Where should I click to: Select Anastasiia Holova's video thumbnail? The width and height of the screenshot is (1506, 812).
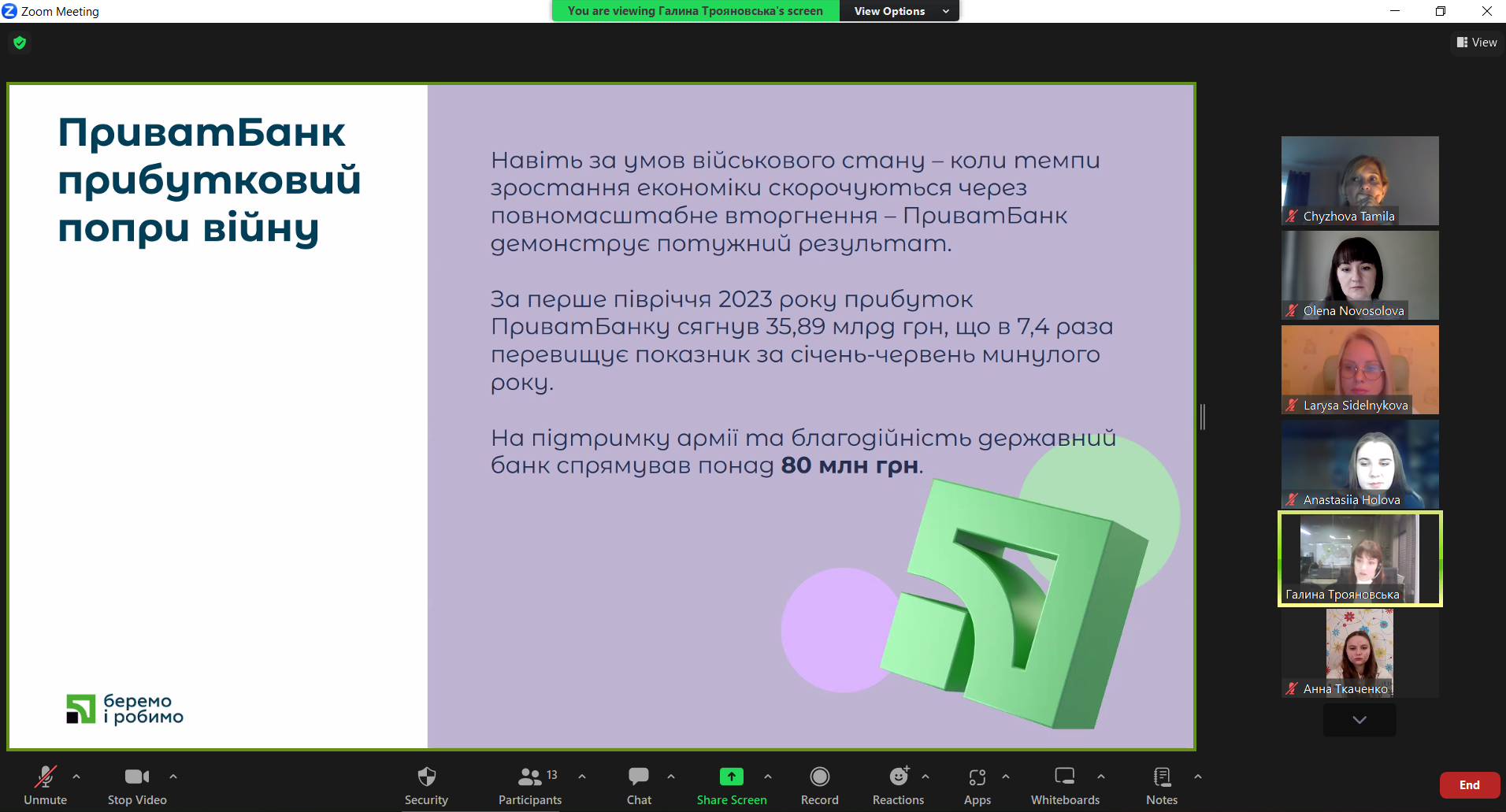coord(1359,464)
